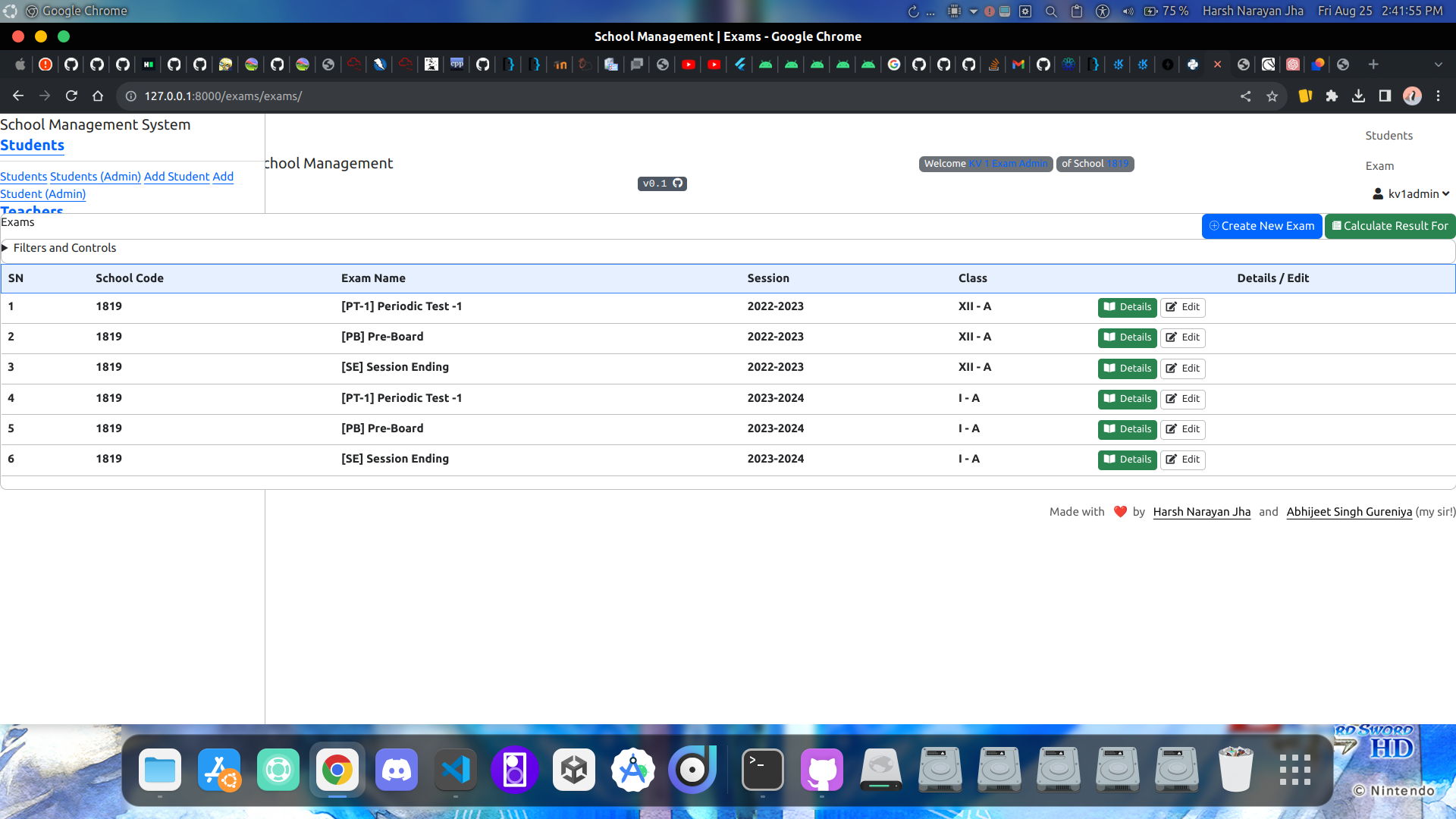Click inside the address bar

[303, 96]
